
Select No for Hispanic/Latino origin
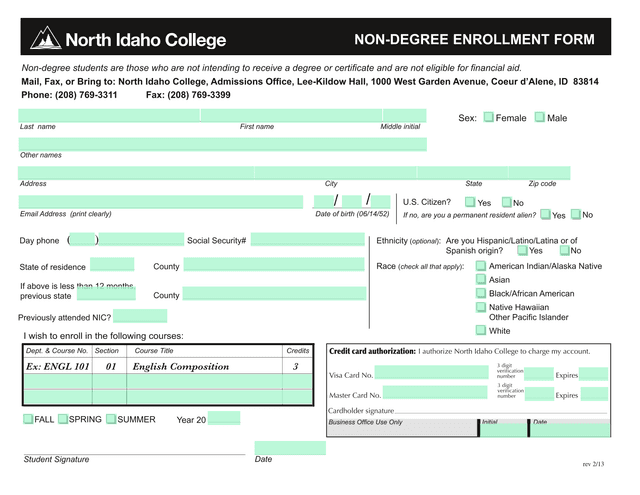click(x=564, y=250)
